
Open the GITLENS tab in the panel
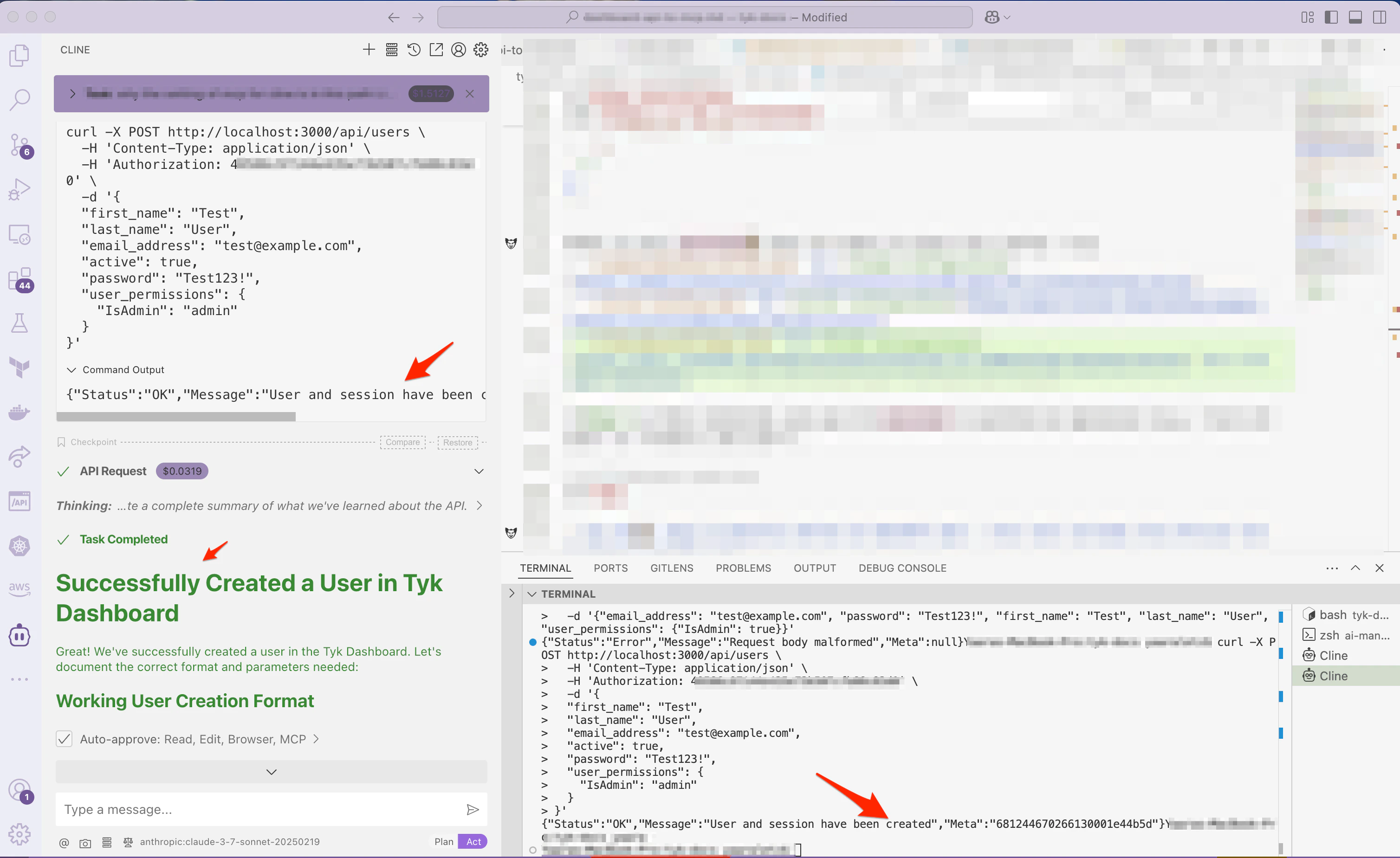672,568
